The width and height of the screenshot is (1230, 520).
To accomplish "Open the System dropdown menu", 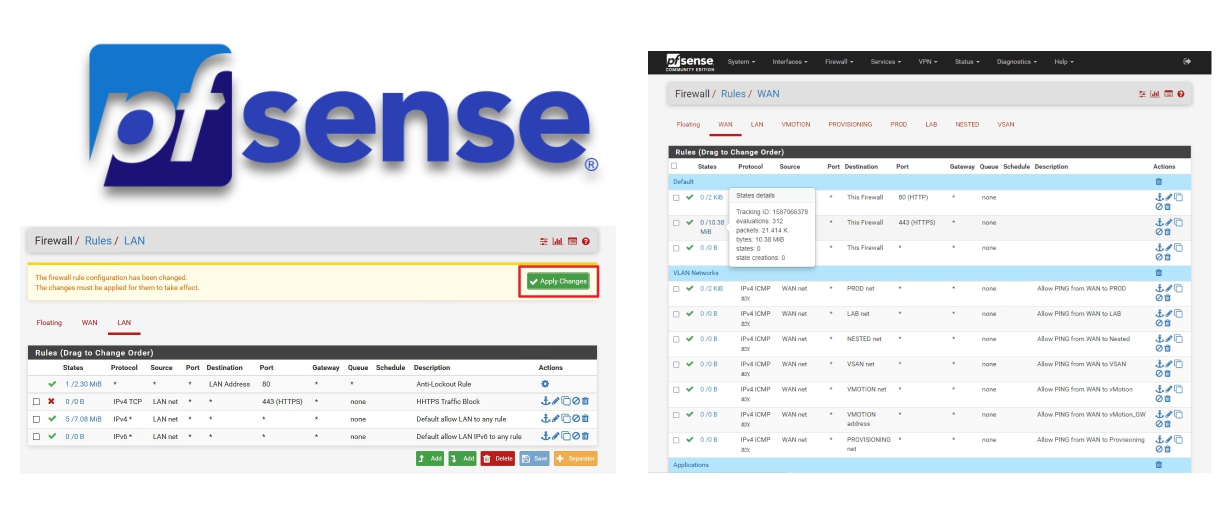I will (741, 62).
